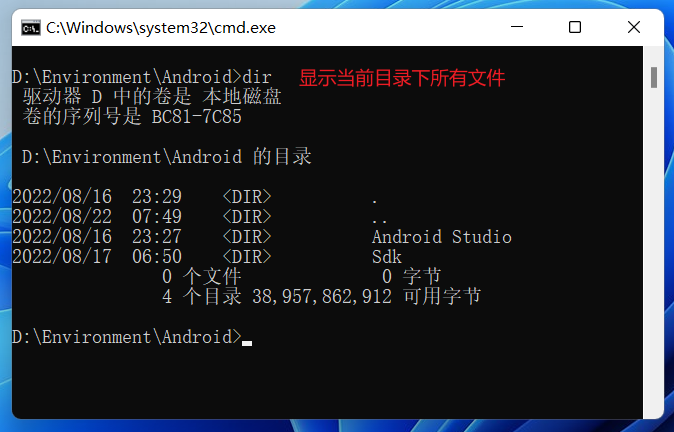This screenshot has height=432, width=674.
Task: Maximize the cmd.exe window
Action: click(x=575, y=27)
